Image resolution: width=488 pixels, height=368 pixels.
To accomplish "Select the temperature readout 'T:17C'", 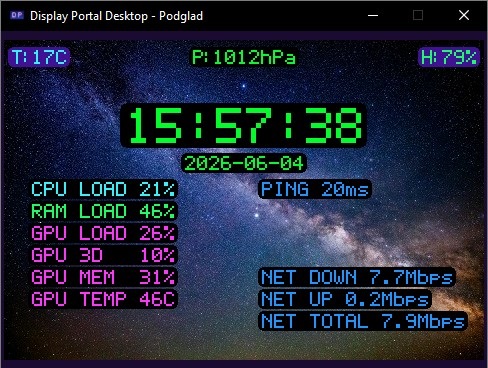I will tap(39, 57).
